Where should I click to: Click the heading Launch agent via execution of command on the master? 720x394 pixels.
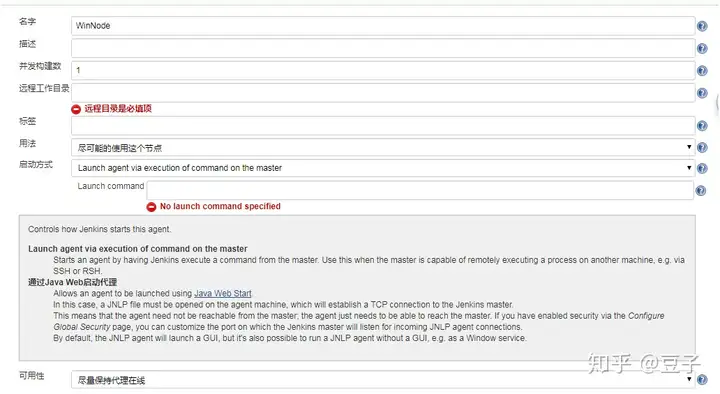click(138, 249)
